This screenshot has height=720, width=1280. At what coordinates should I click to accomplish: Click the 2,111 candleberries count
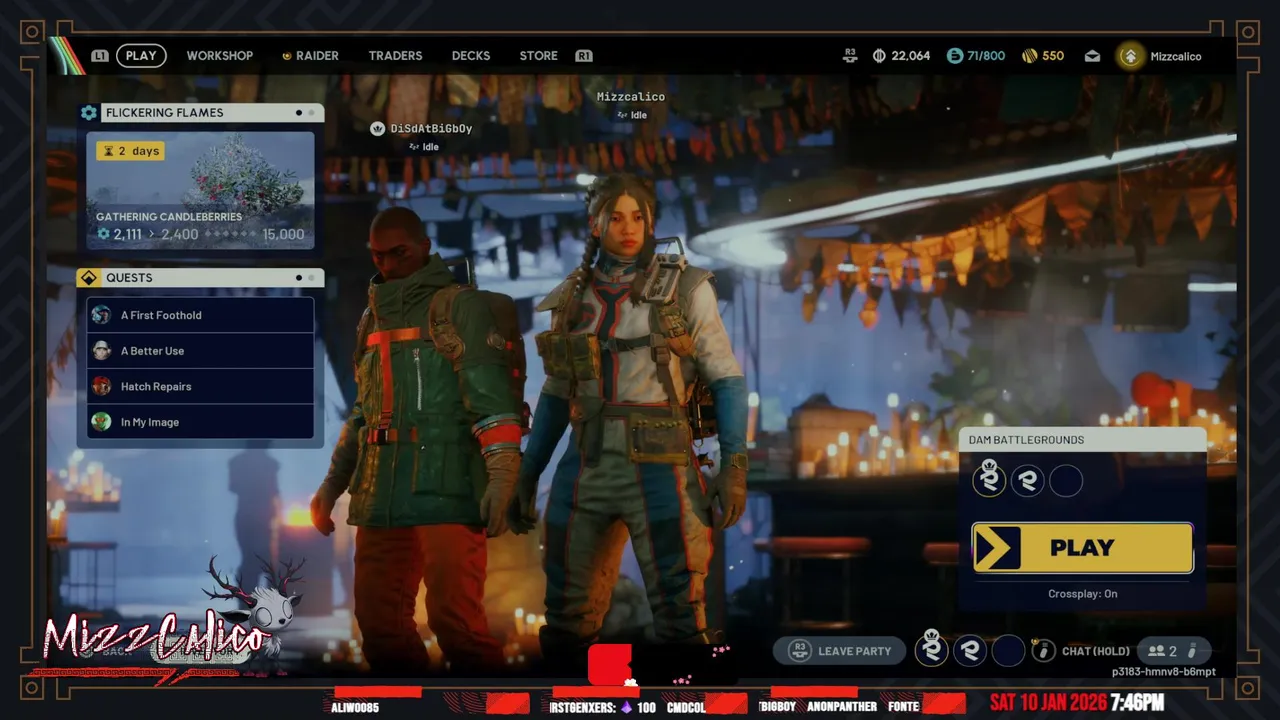(127, 235)
